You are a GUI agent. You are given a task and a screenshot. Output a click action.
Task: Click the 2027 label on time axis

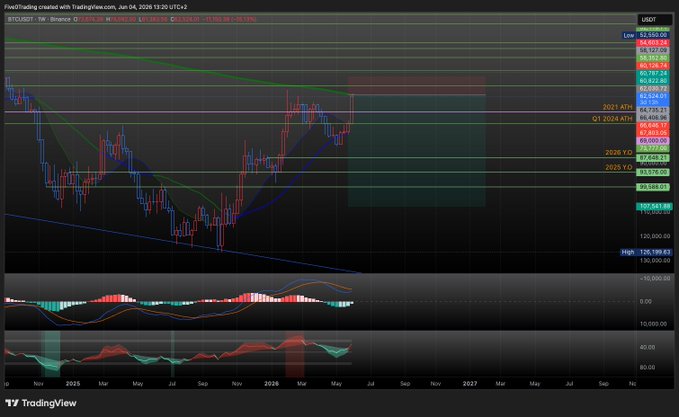coord(470,384)
